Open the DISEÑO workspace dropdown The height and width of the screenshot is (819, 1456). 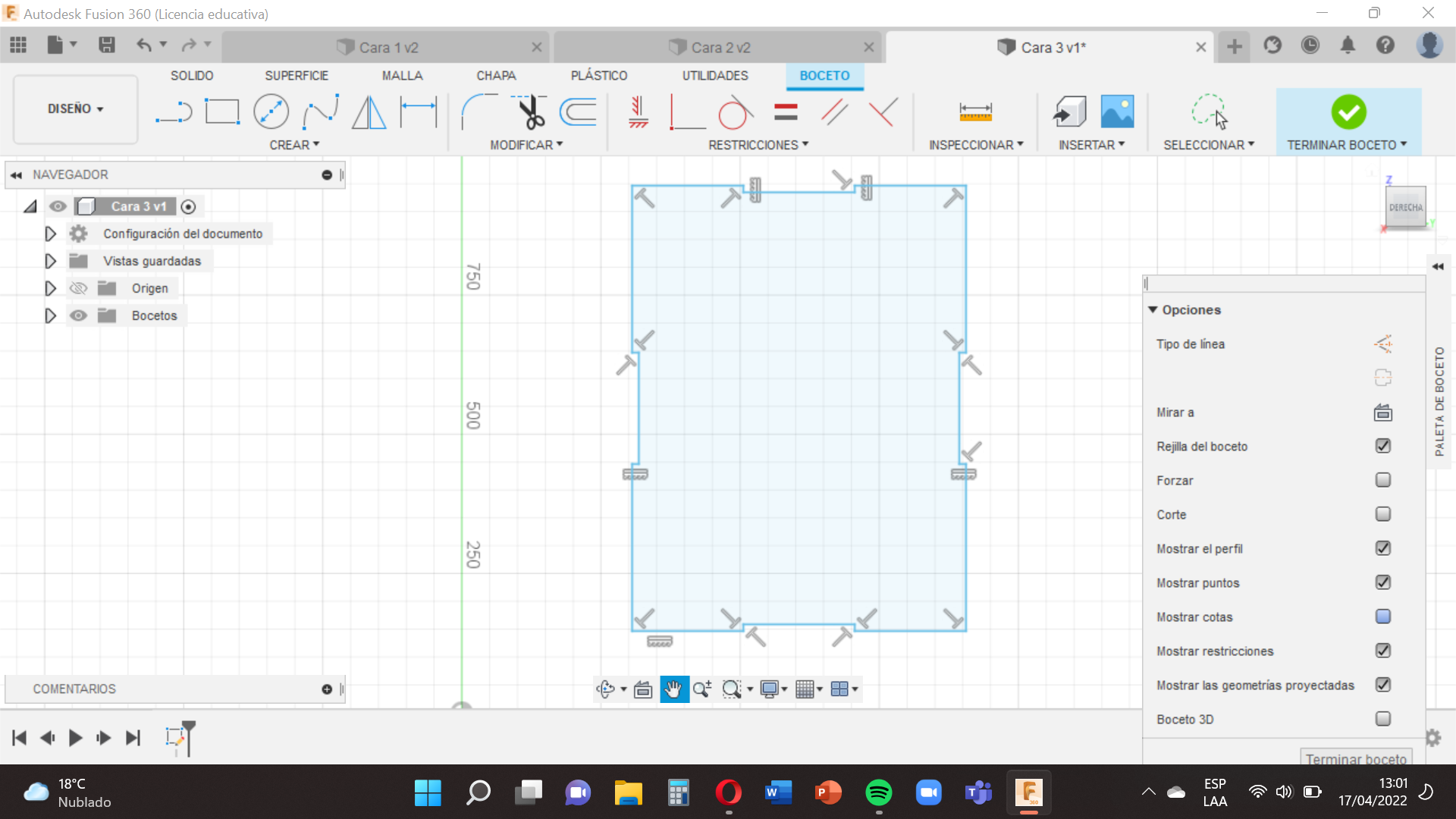[x=75, y=108]
